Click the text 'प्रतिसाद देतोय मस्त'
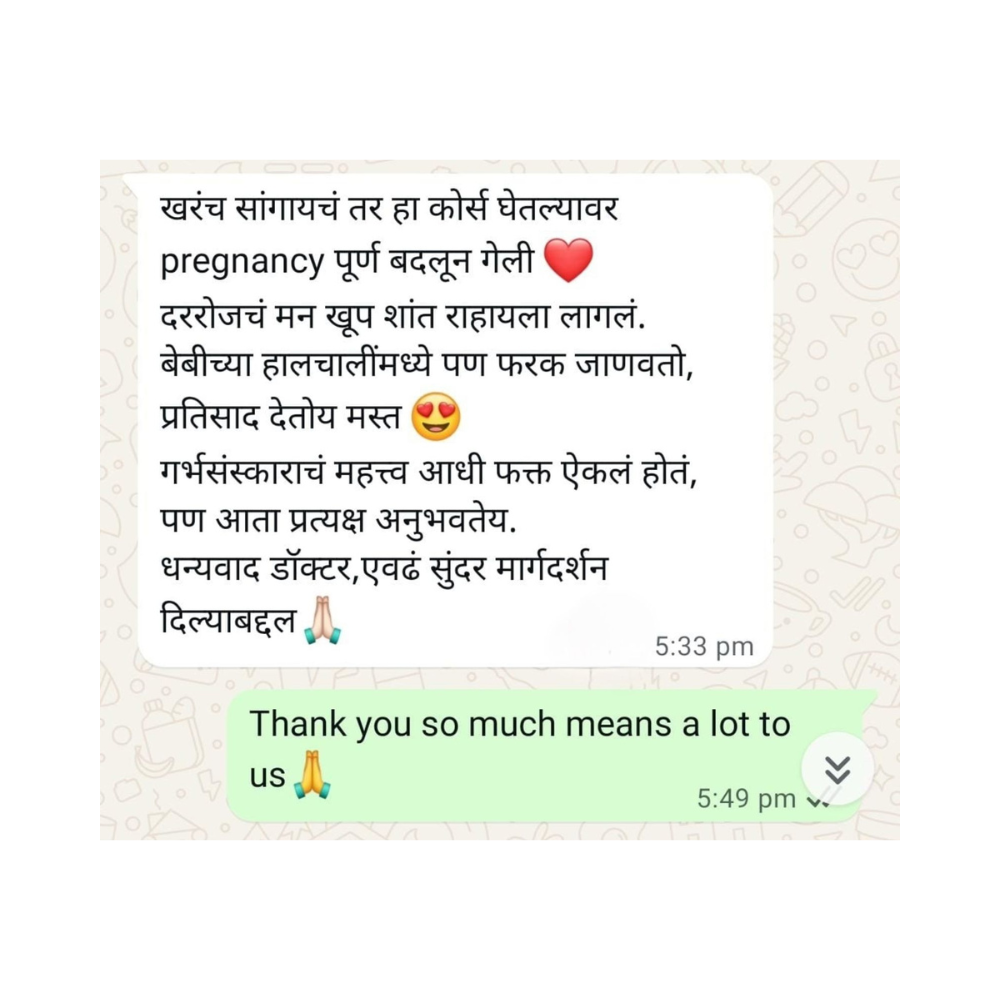1000x1000 pixels. [x=280, y=417]
